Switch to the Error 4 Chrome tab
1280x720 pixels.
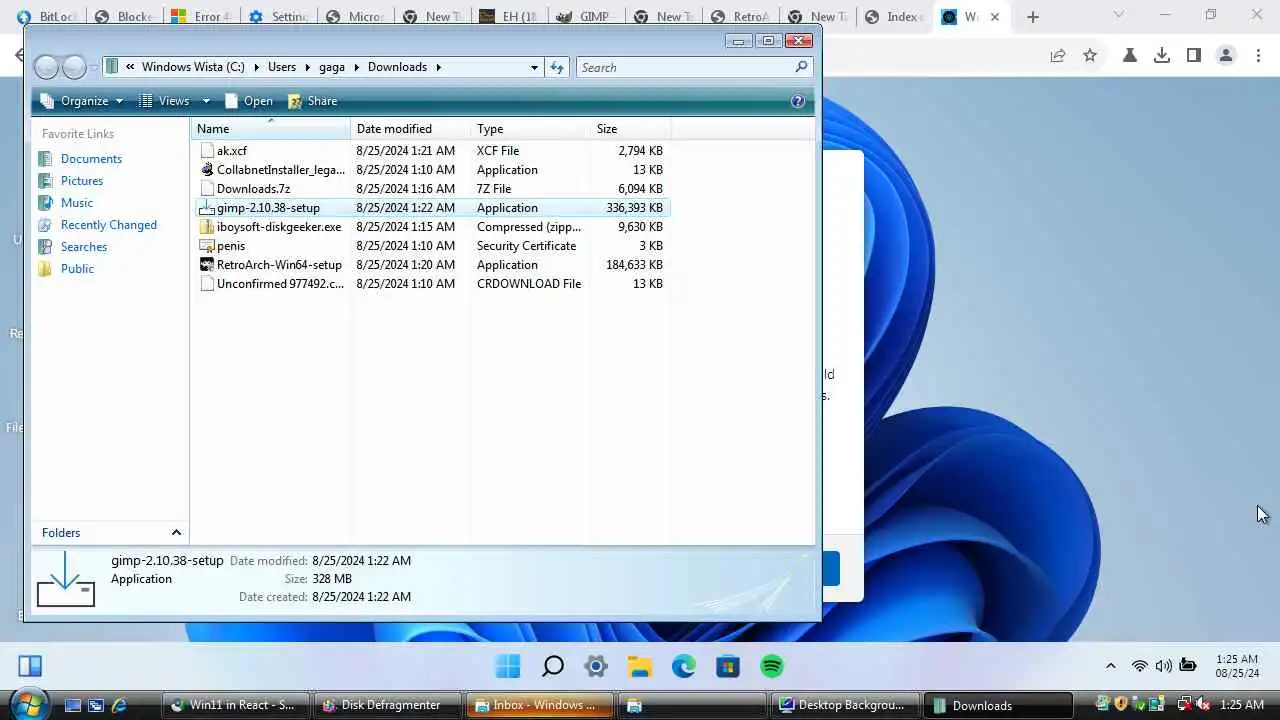[x=200, y=17]
